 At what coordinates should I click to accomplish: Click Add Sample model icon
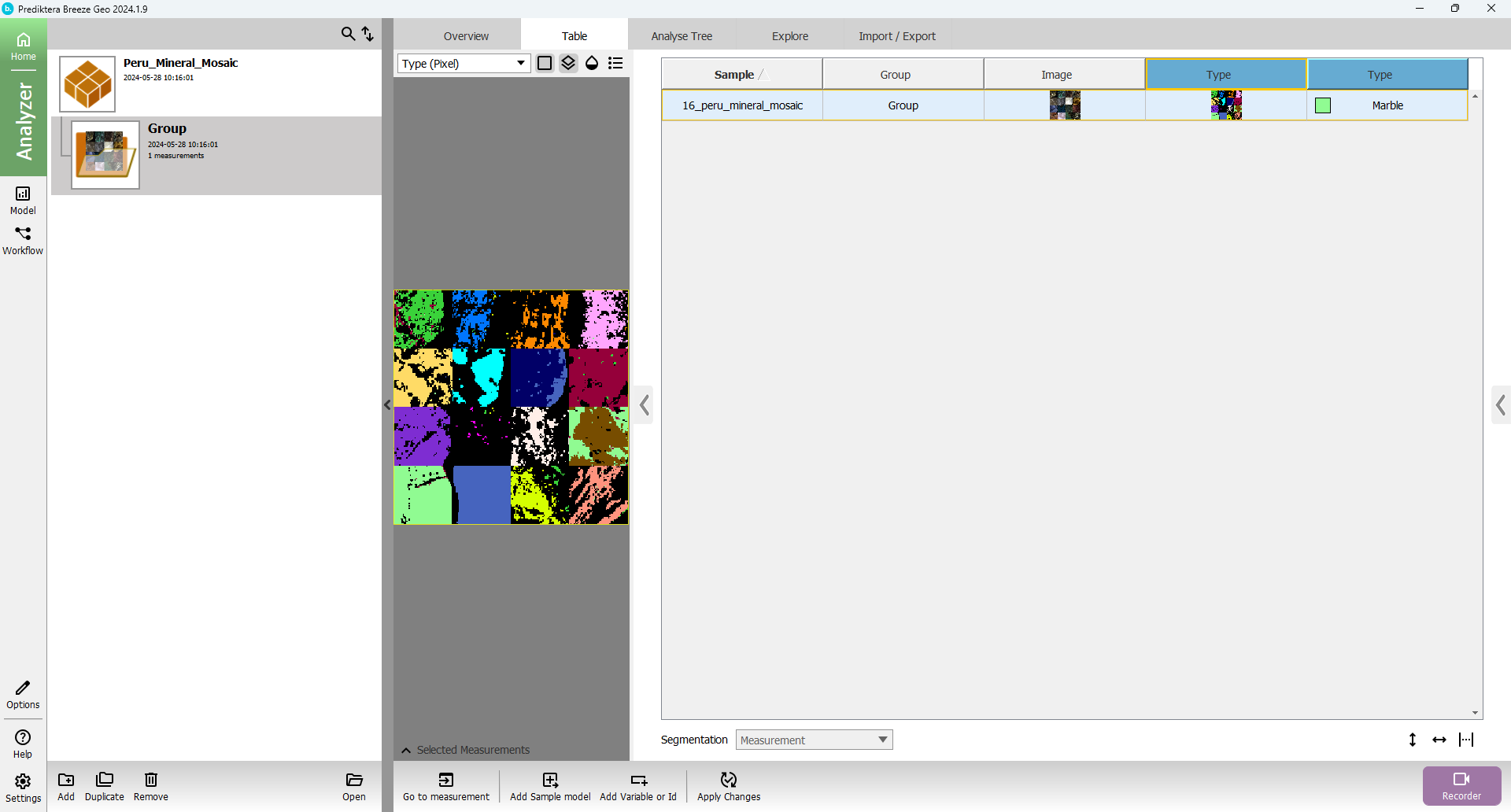[x=550, y=780]
